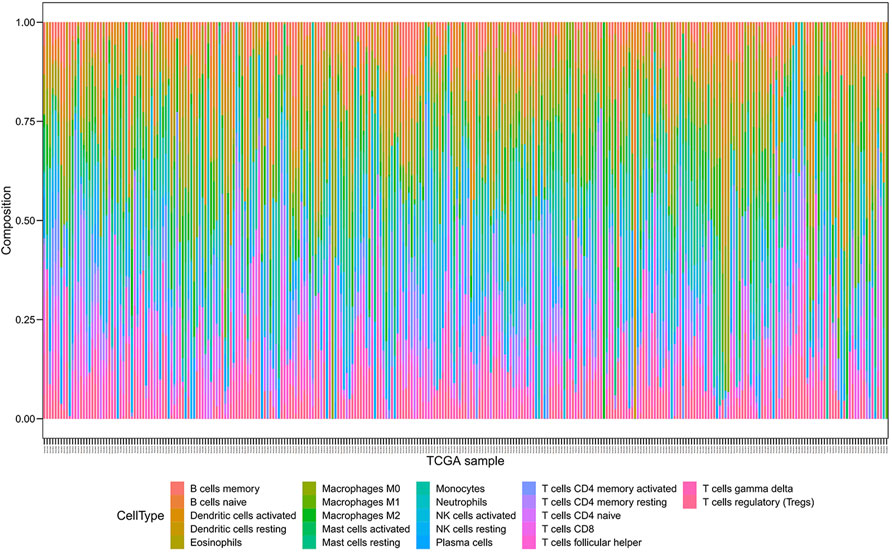Click the Dendritic cells activated legend swatch

177,515
